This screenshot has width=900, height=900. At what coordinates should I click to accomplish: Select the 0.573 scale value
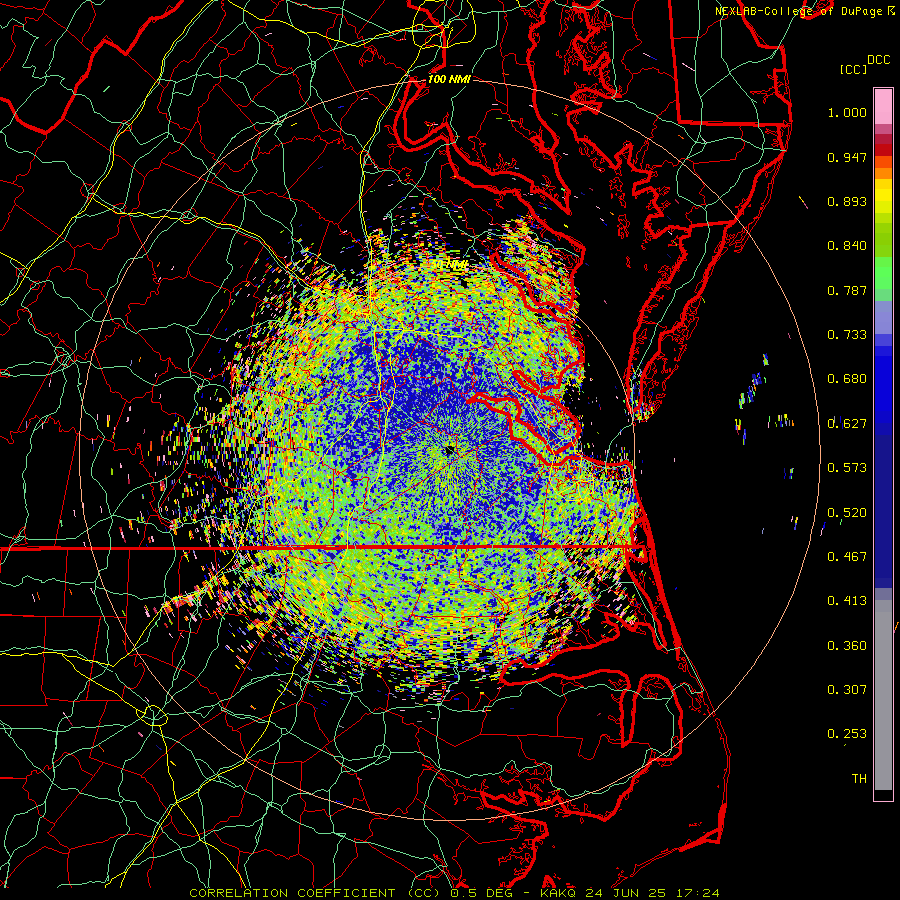tap(847, 468)
